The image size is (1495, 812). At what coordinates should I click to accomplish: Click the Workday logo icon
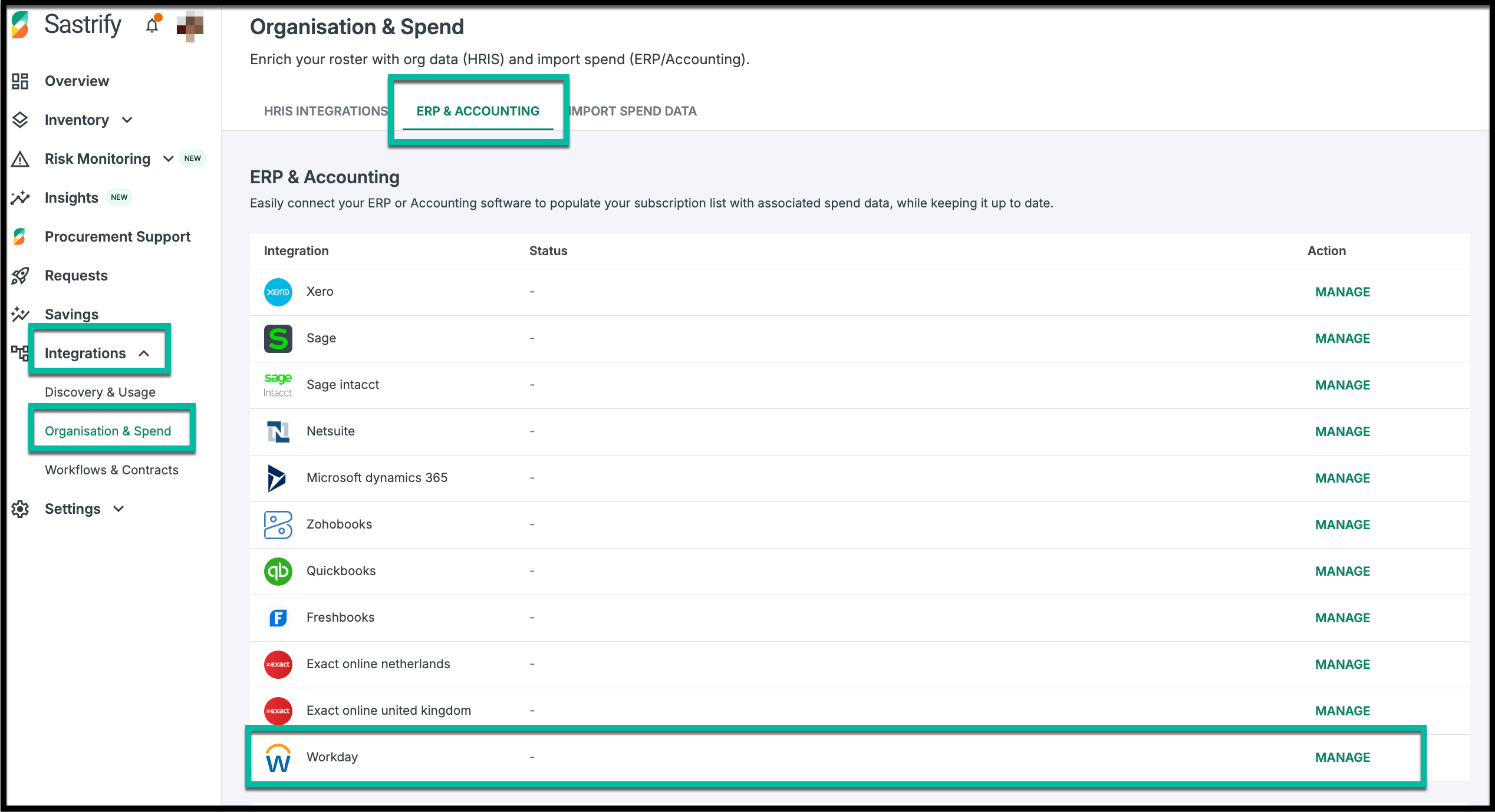point(278,758)
